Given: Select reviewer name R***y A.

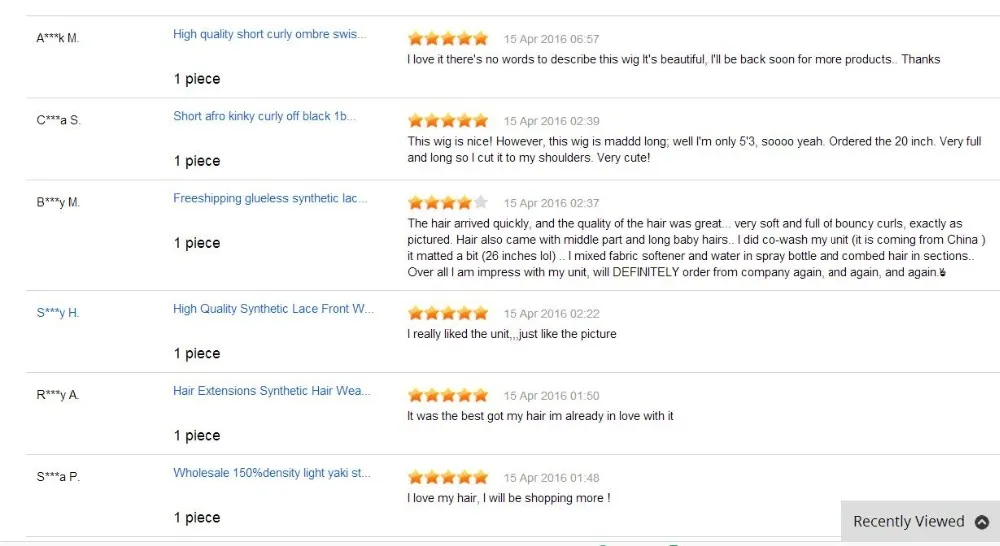Looking at the screenshot, I should pyautogui.click(x=57, y=395).
